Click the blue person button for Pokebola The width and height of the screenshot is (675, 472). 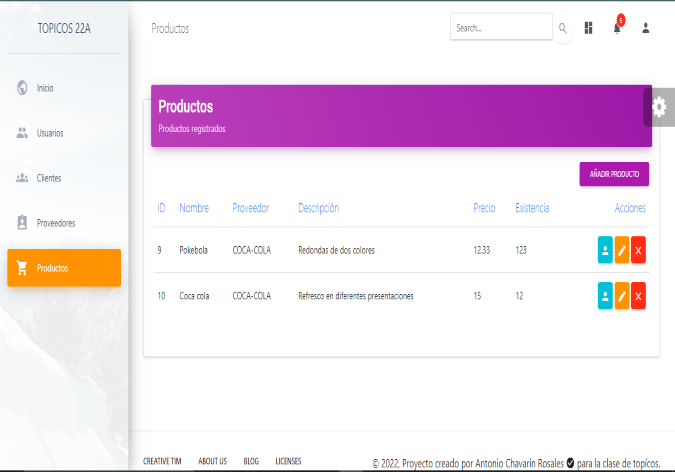605,250
